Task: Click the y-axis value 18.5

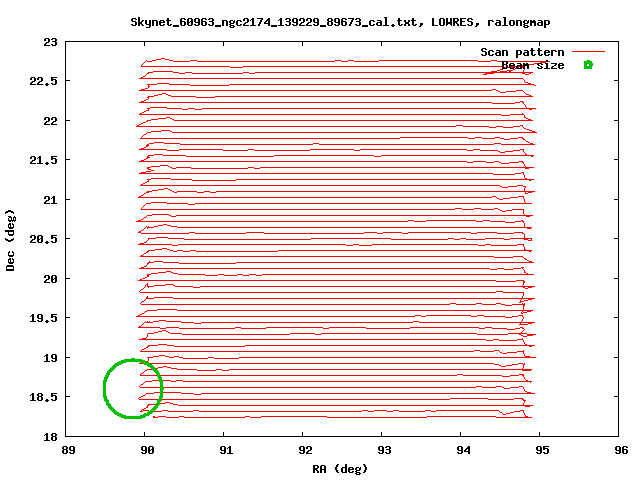Action: pos(44,397)
